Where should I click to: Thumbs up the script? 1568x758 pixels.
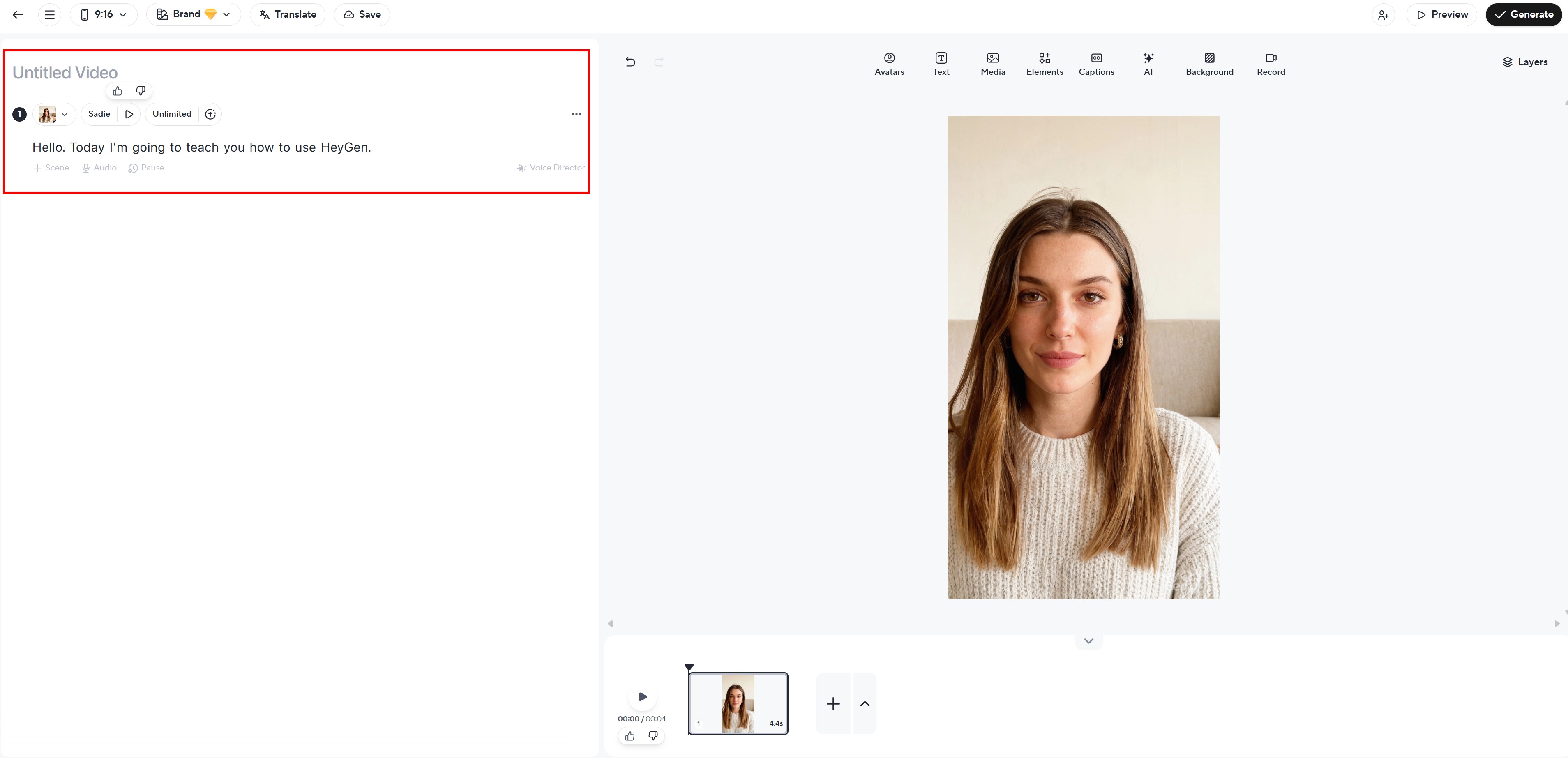118,91
